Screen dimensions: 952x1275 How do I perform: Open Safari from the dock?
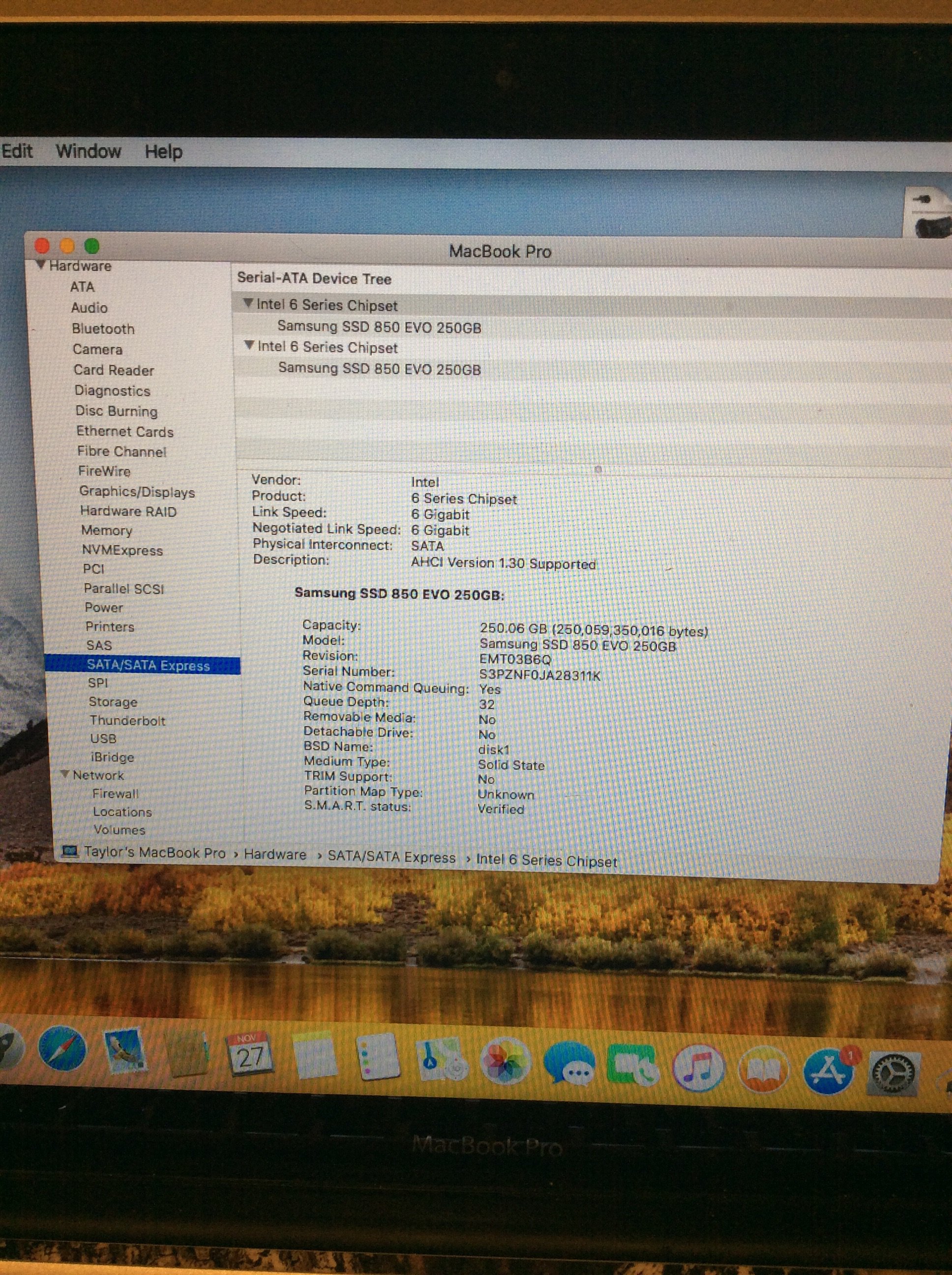pos(62,1048)
